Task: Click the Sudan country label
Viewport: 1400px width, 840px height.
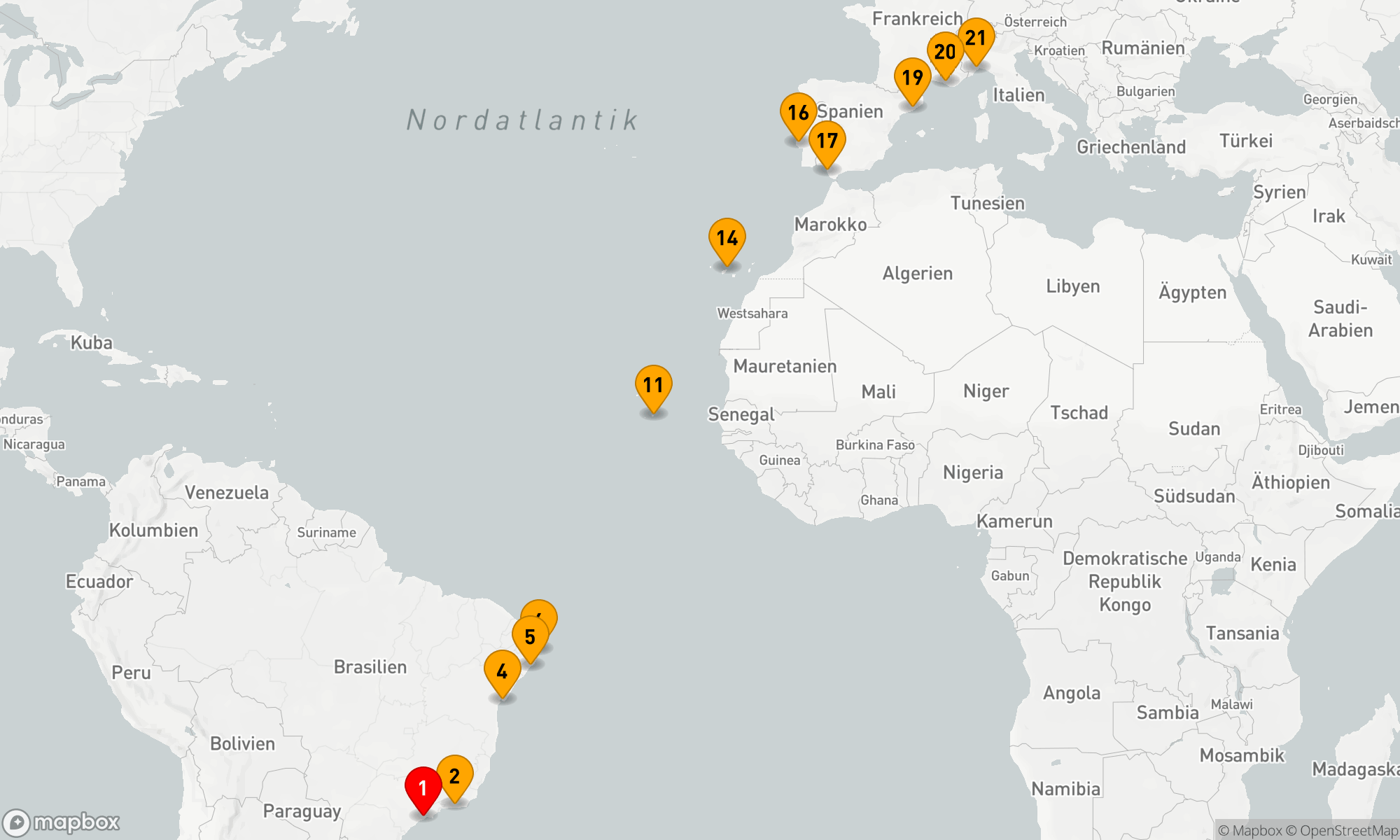Action: coord(1194,428)
